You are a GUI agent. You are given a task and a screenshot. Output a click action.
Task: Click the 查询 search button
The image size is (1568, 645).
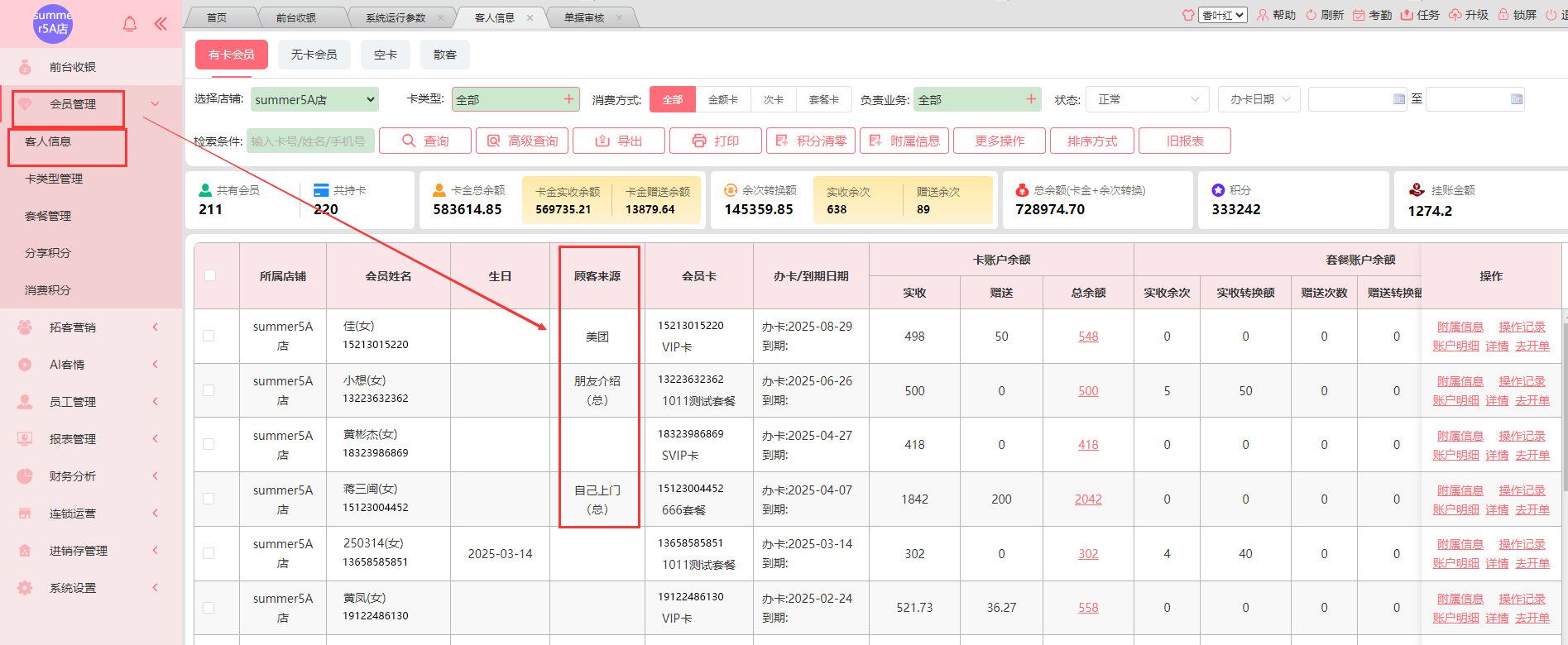pos(425,141)
